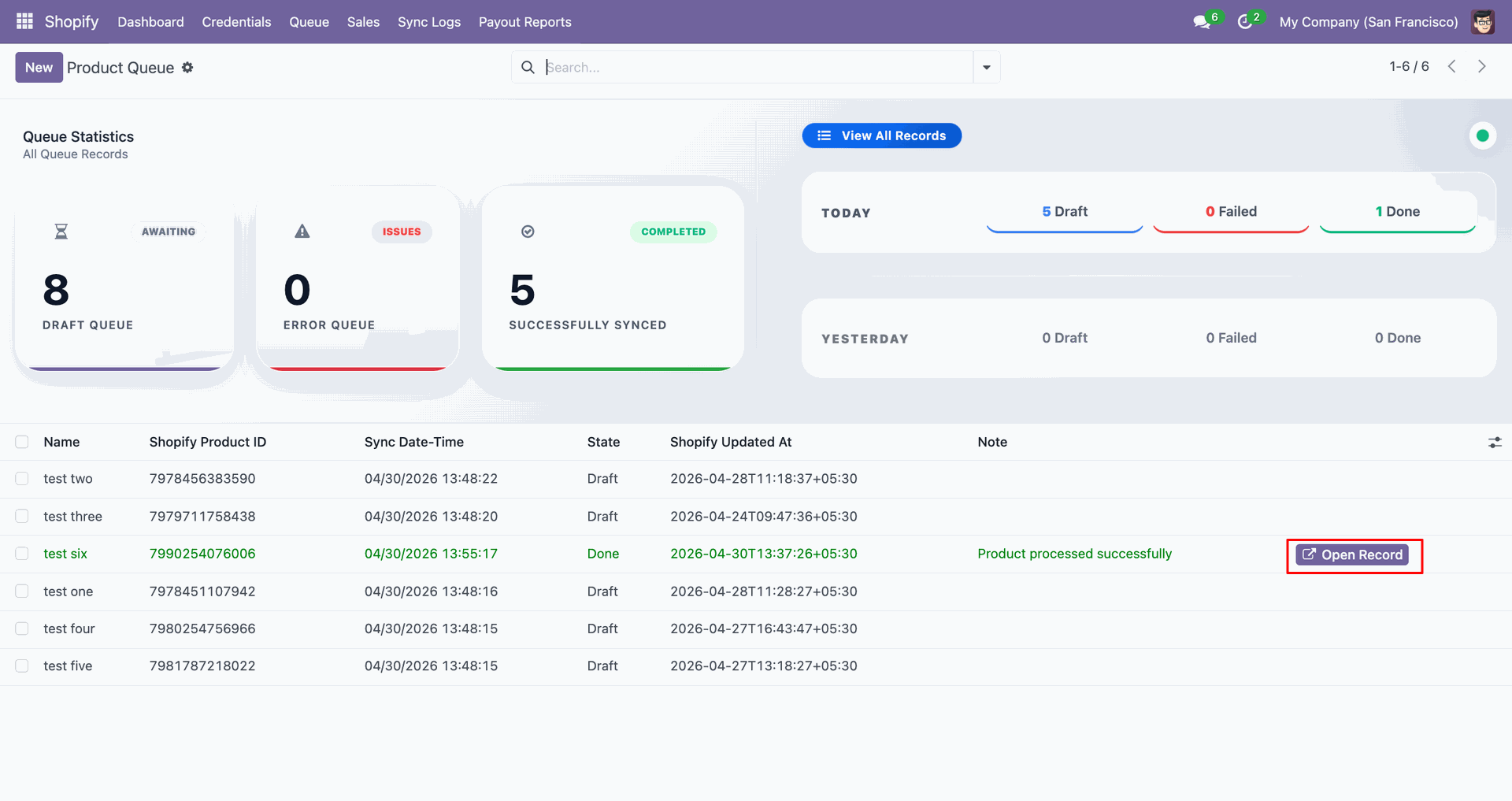The width and height of the screenshot is (1512, 801).
Task: Open the Dashboard menu
Action: [x=150, y=22]
